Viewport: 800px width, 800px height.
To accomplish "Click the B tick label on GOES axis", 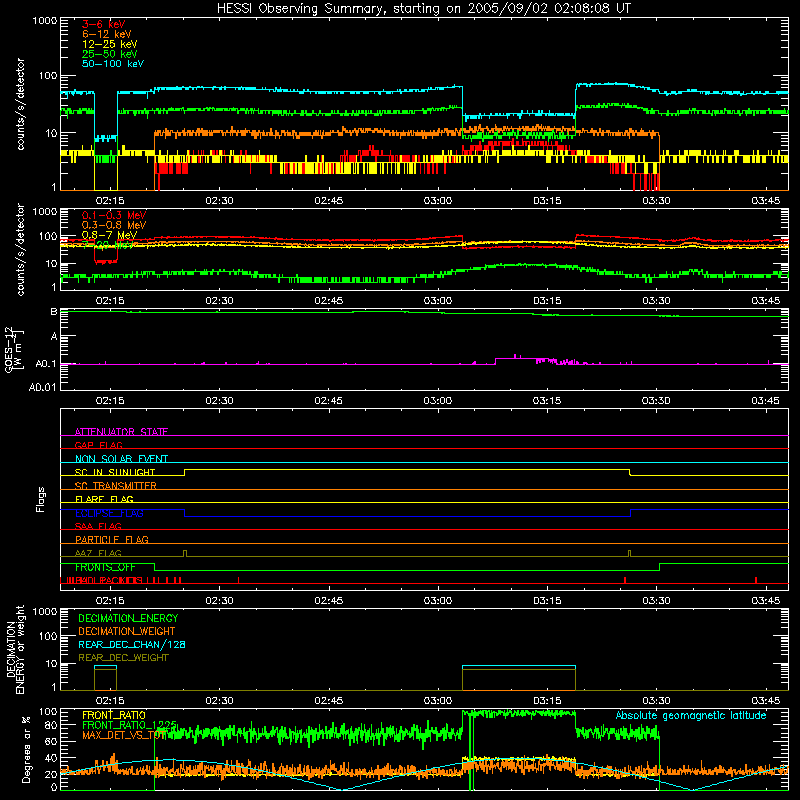I will pos(54,312).
